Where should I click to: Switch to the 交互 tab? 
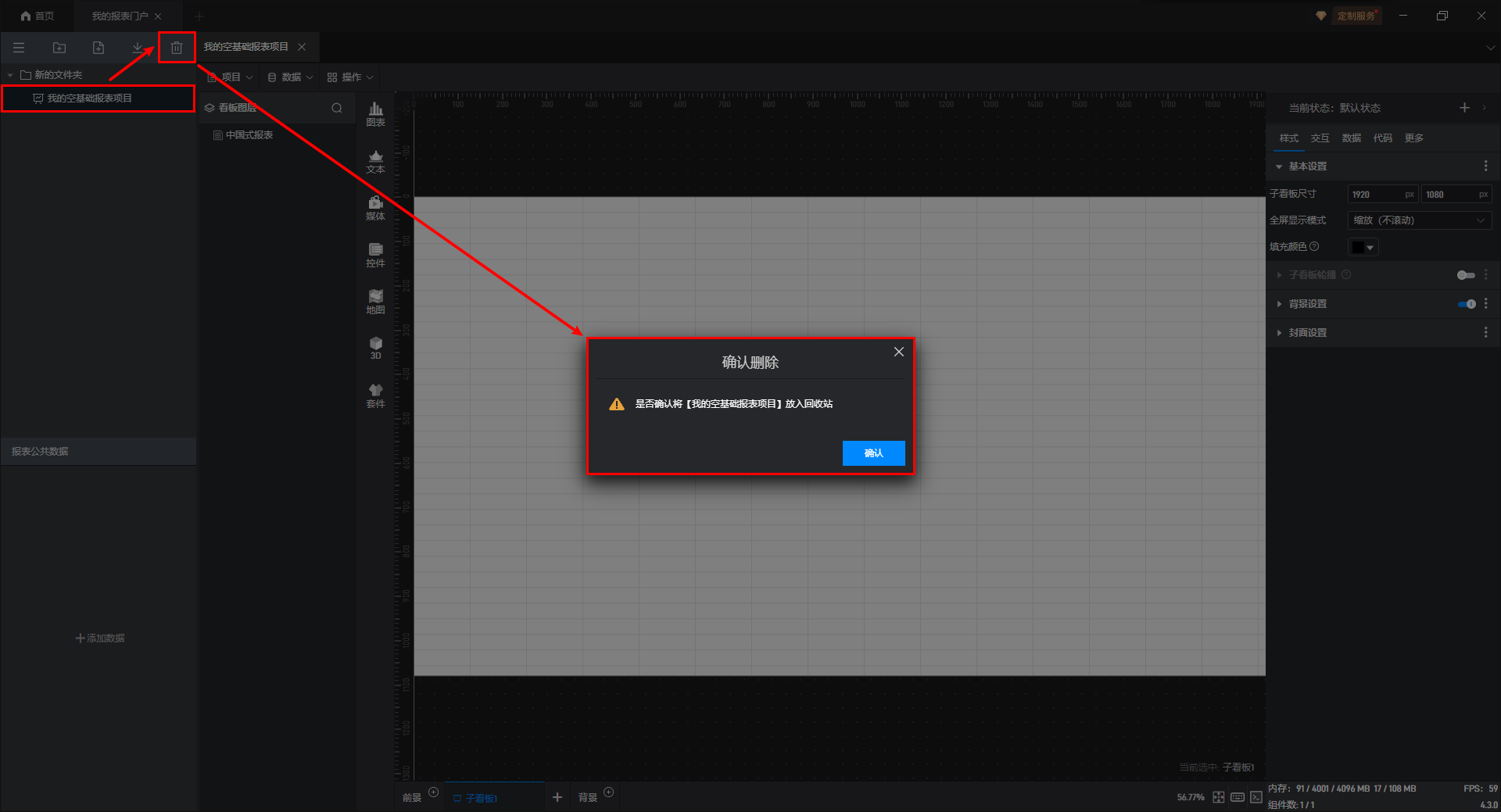click(x=1320, y=138)
